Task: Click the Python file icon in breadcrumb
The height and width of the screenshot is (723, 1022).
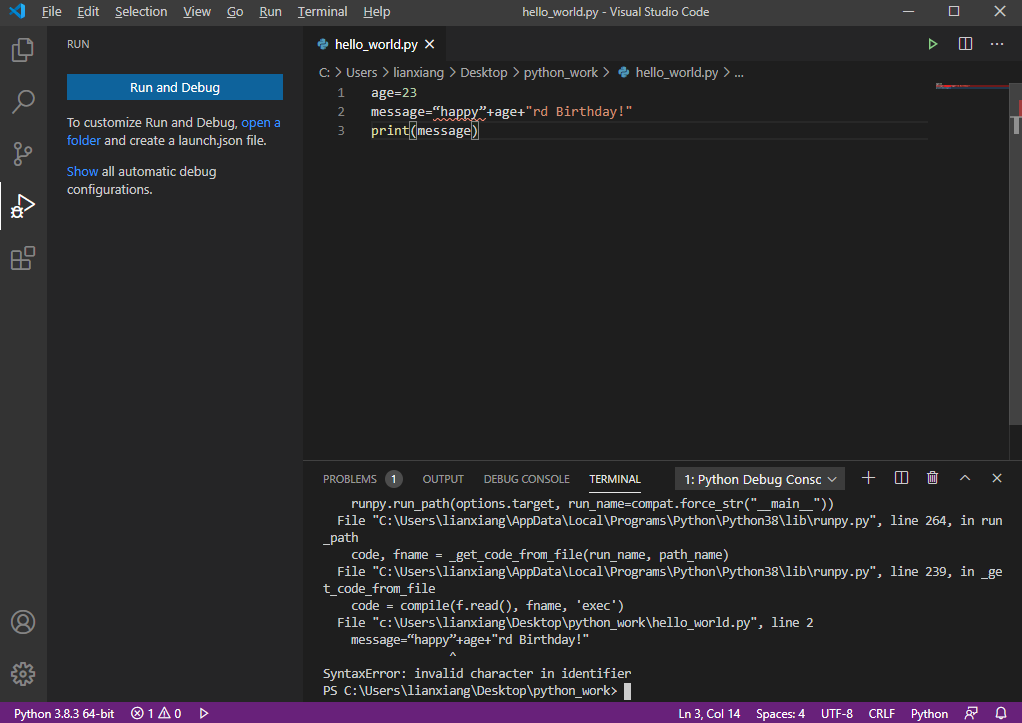Action: coord(624,72)
